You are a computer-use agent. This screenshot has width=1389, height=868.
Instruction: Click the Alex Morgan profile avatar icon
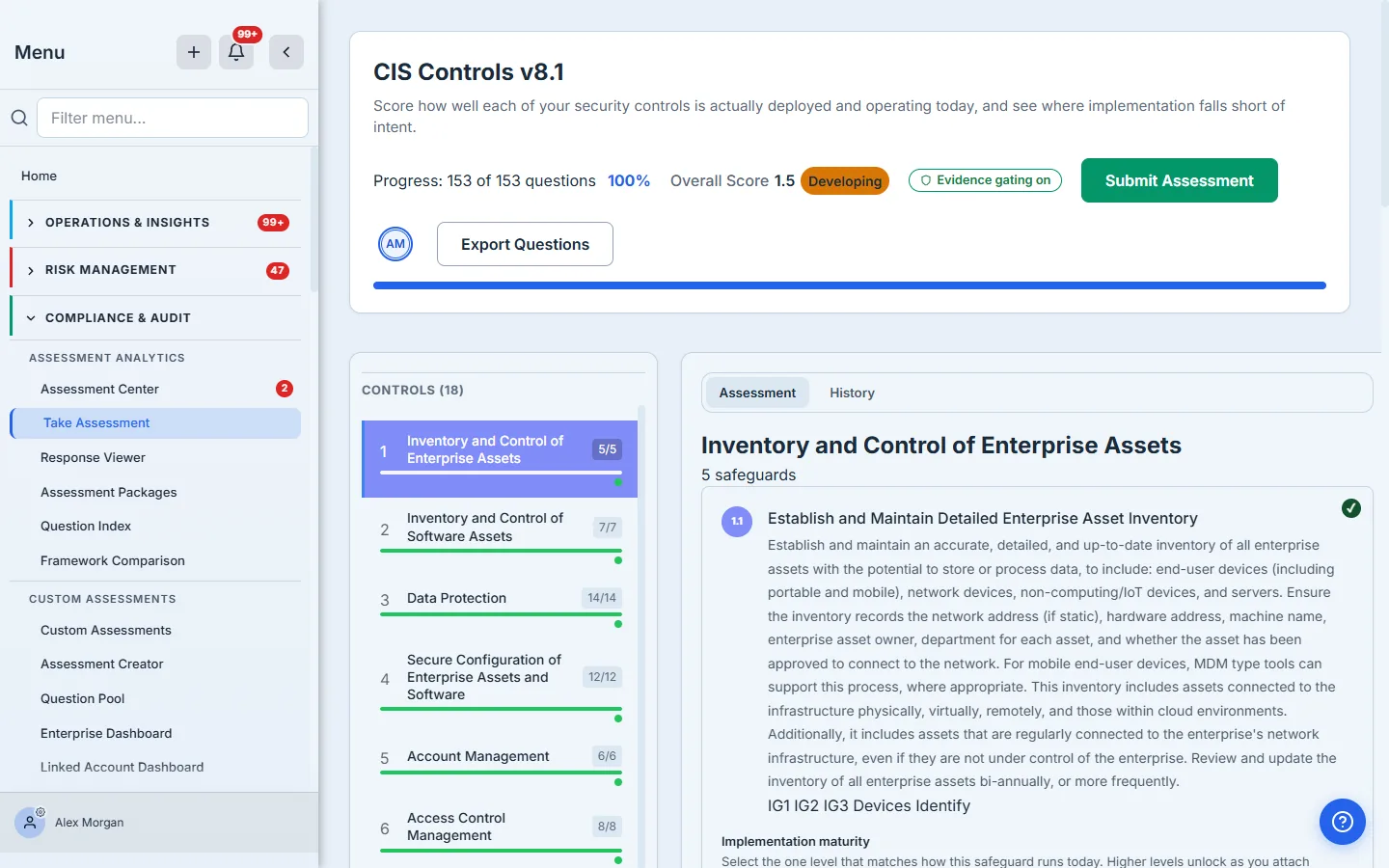point(30,823)
